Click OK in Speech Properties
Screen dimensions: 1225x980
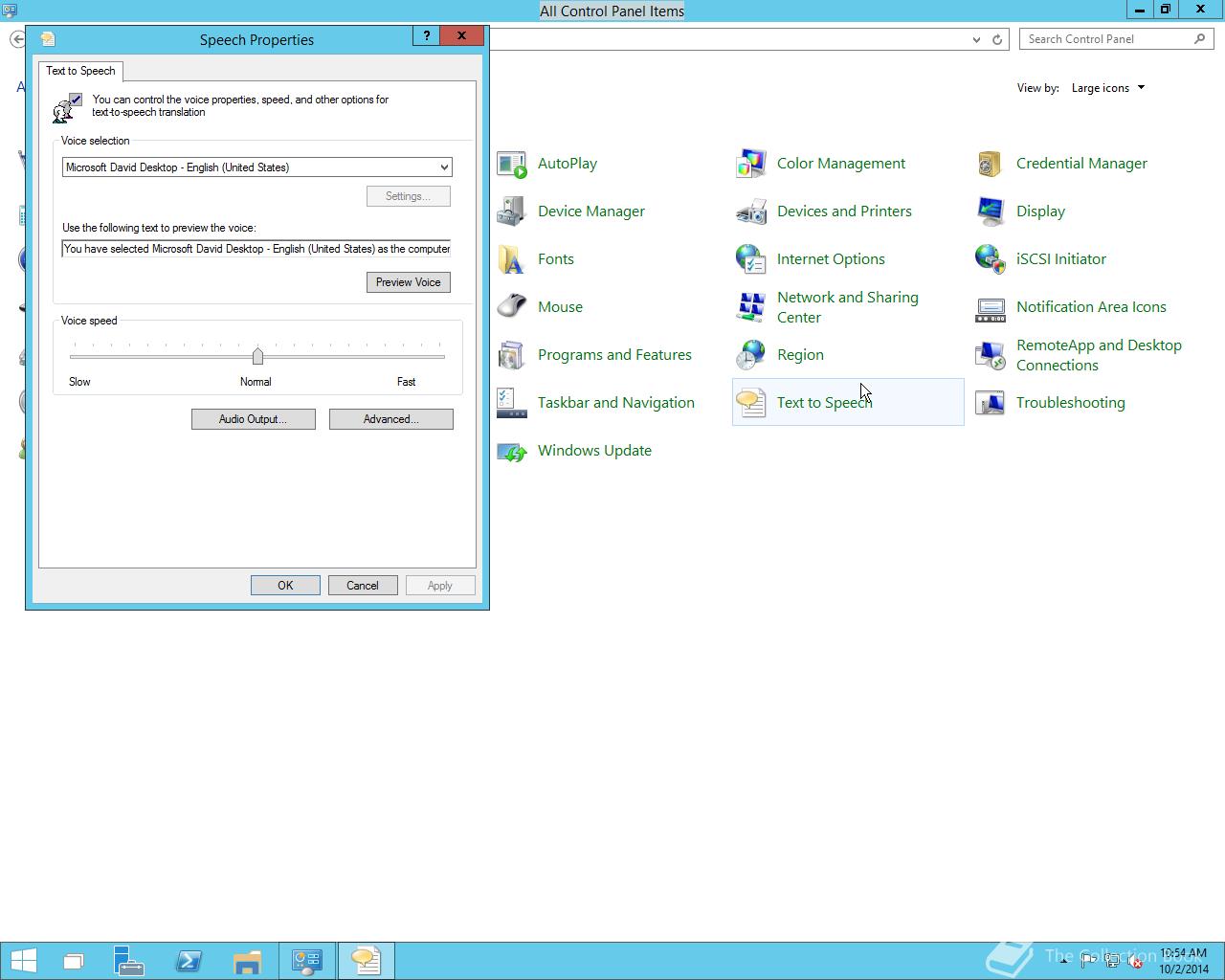point(285,586)
